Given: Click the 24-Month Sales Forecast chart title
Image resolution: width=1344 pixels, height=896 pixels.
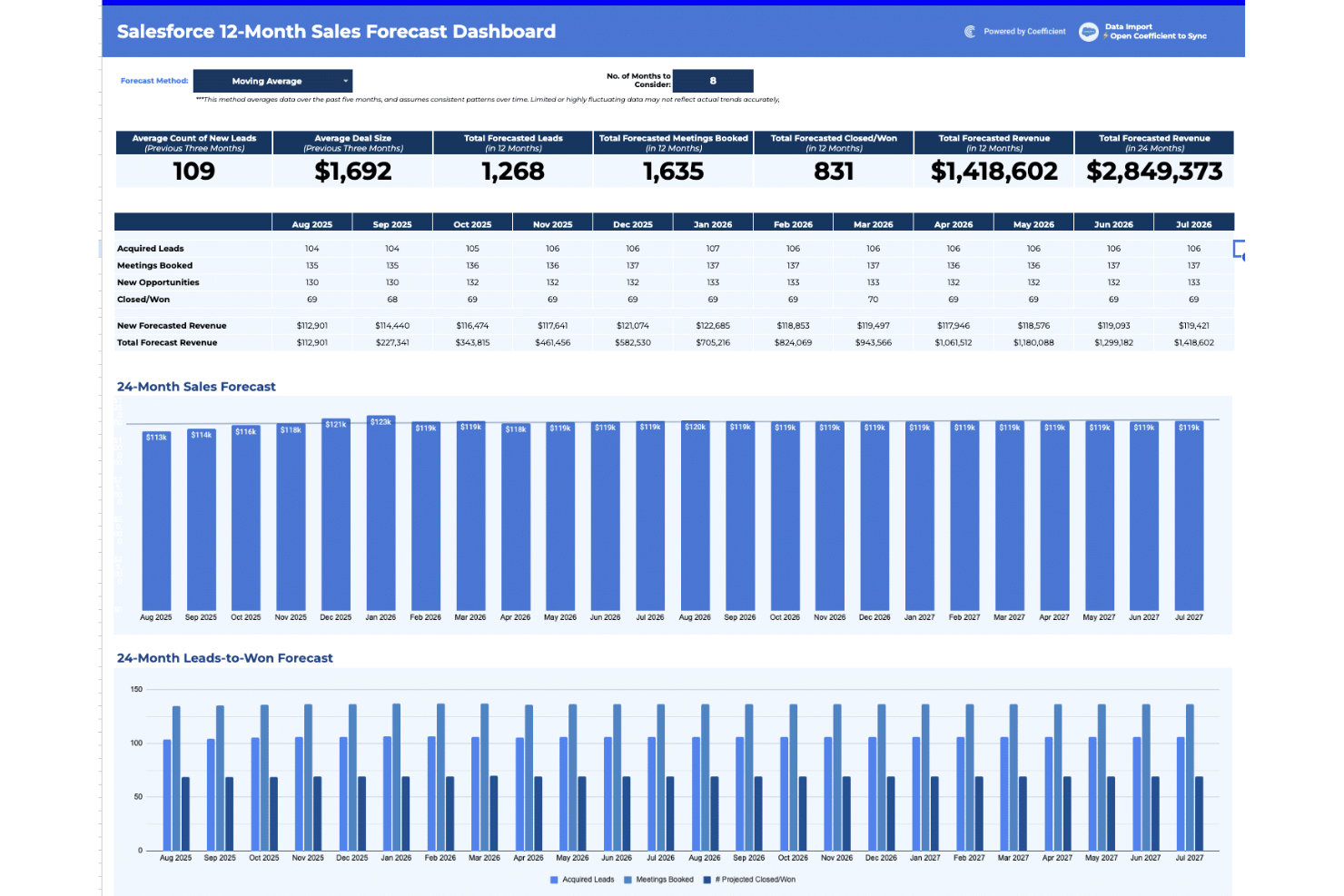Looking at the screenshot, I should pos(195,386).
